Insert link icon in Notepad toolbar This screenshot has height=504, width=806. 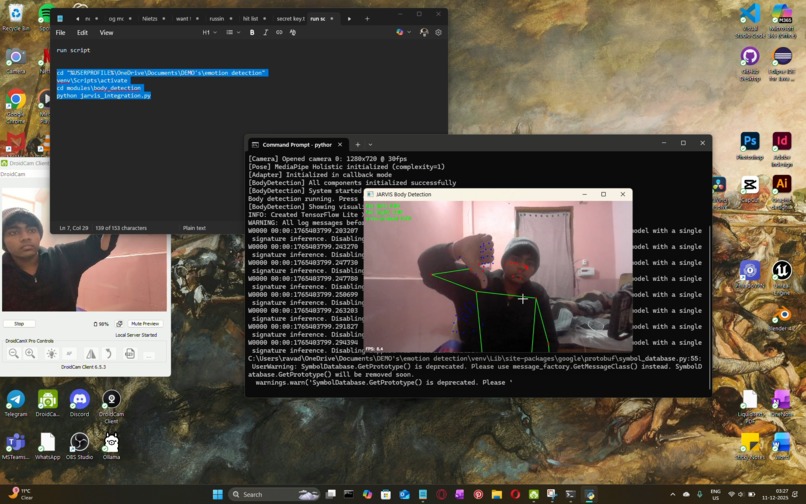[x=279, y=32]
